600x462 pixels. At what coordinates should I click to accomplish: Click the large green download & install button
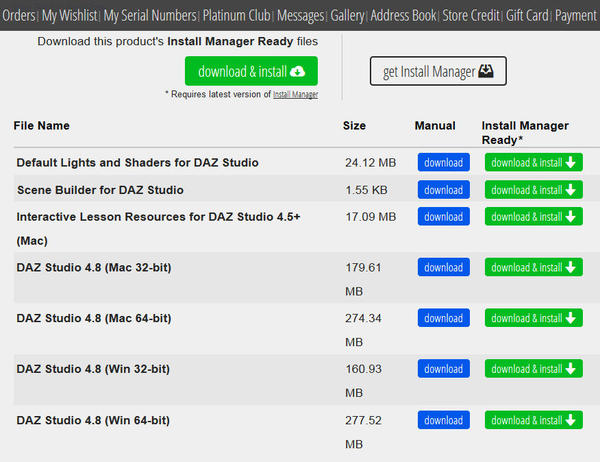(251, 71)
